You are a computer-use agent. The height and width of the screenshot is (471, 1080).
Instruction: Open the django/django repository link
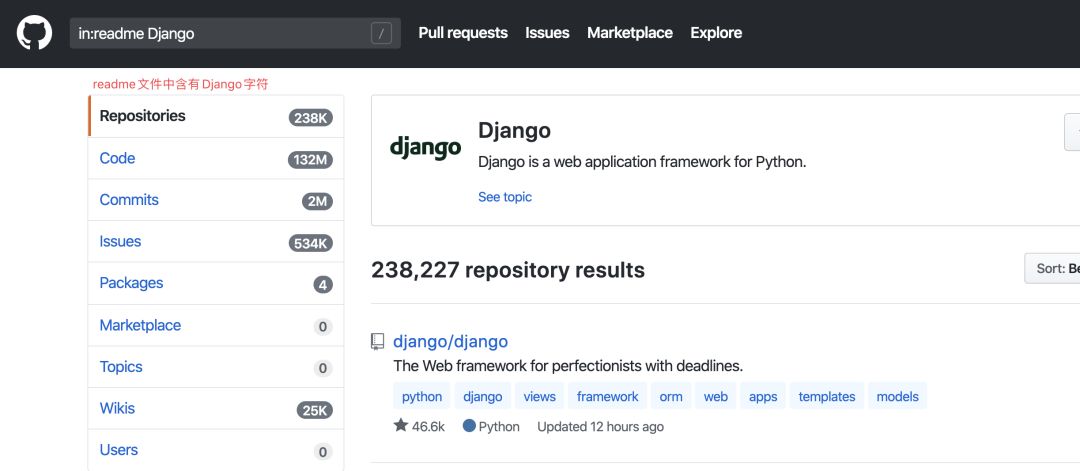tap(450, 342)
